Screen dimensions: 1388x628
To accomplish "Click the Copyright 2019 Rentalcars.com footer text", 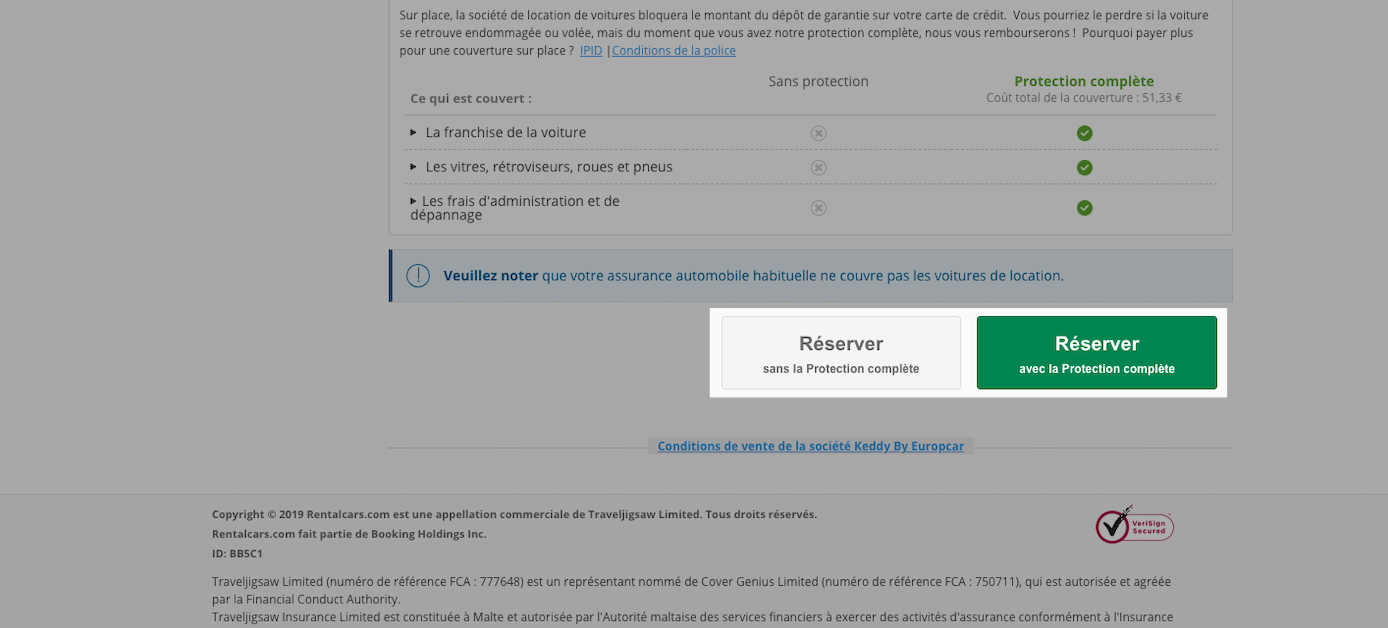I will click(514, 514).
